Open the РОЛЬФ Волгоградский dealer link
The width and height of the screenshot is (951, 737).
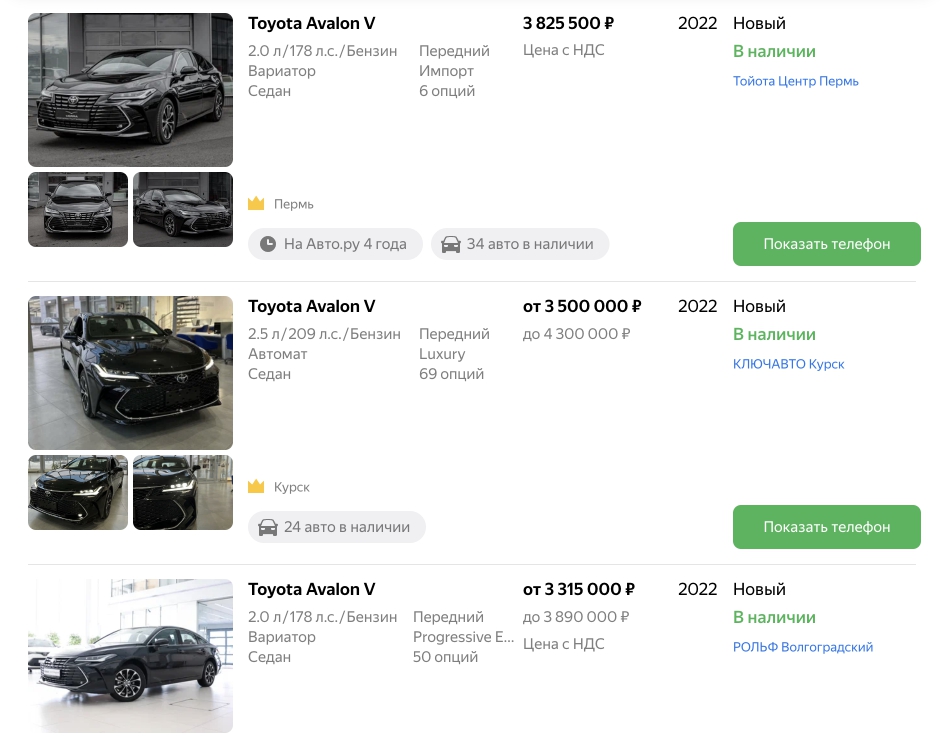[802, 647]
